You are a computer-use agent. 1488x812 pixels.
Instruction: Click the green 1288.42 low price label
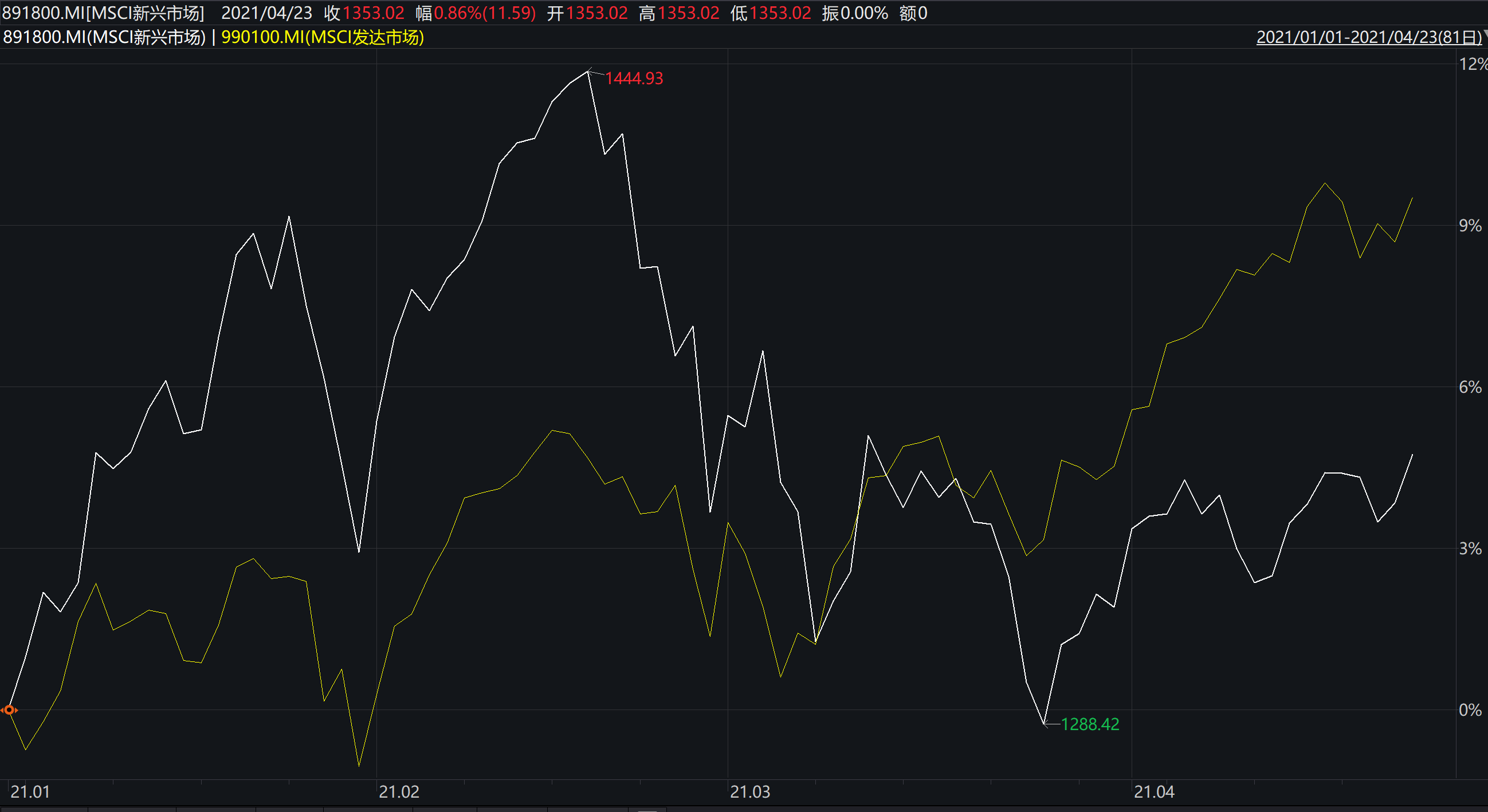(x=1090, y=724)
